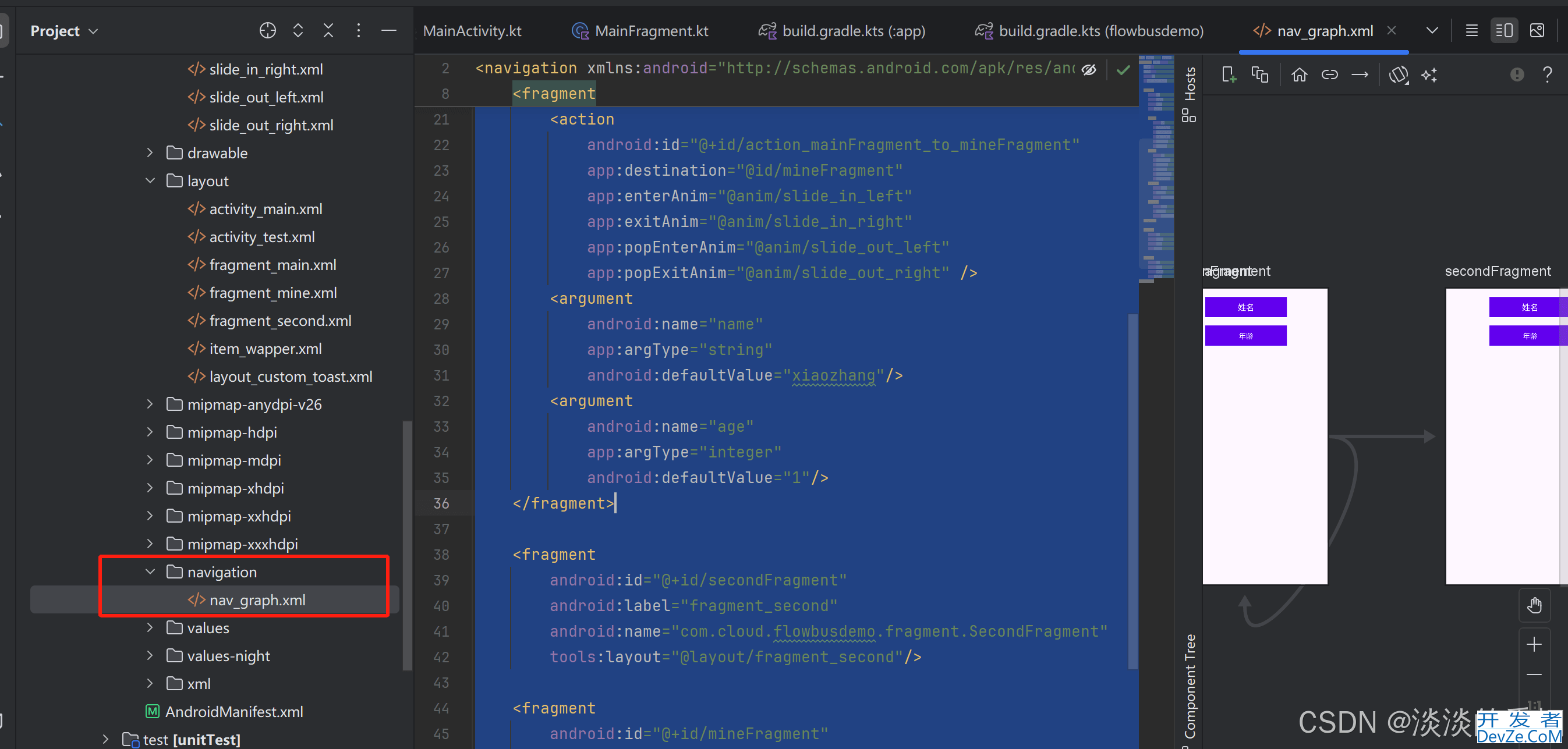Screen dimensions: 1568x749
Task: Switch to MainFragment.kt tab
Action: 640,30
